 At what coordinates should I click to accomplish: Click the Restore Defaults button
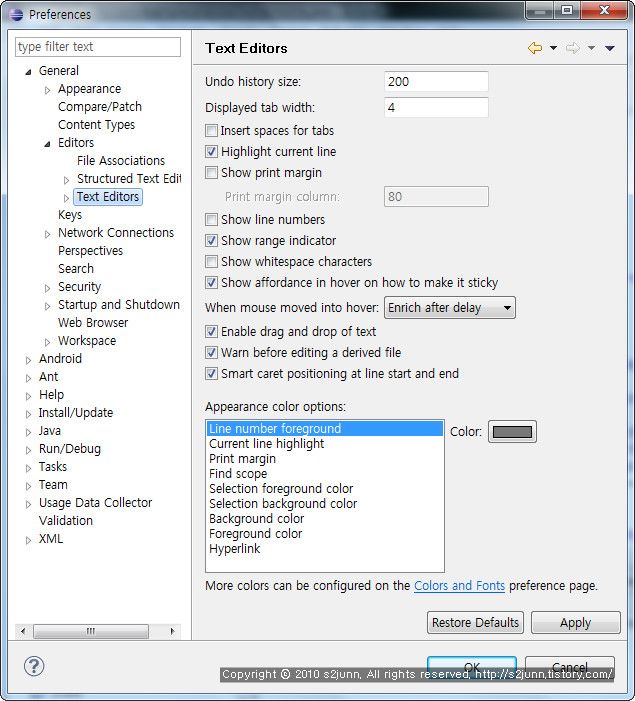click(x=475, y=622)
